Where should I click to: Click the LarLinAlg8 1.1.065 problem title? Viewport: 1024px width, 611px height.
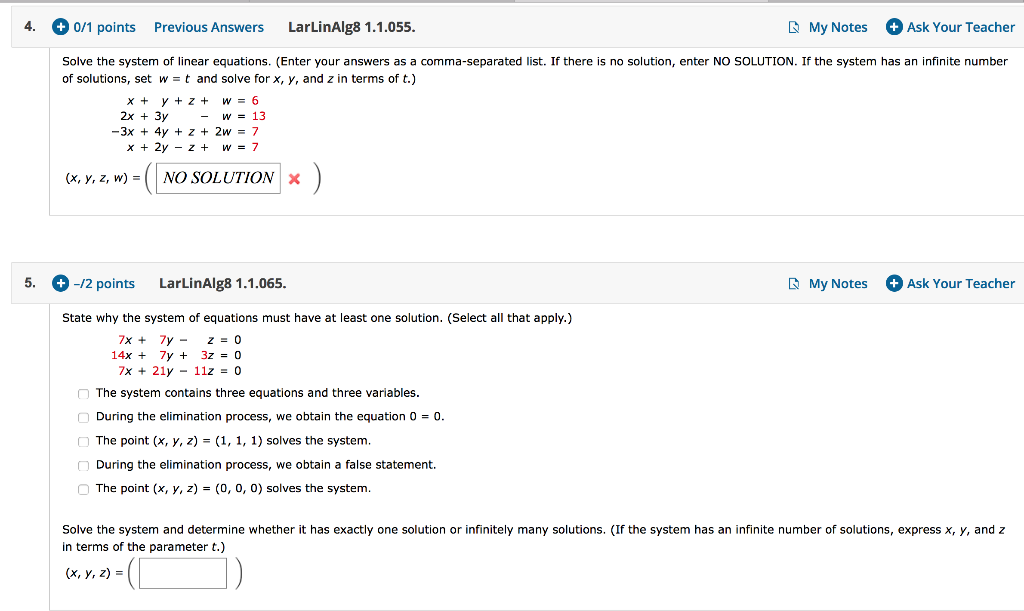pyautogui.click(x=224, y=283)
